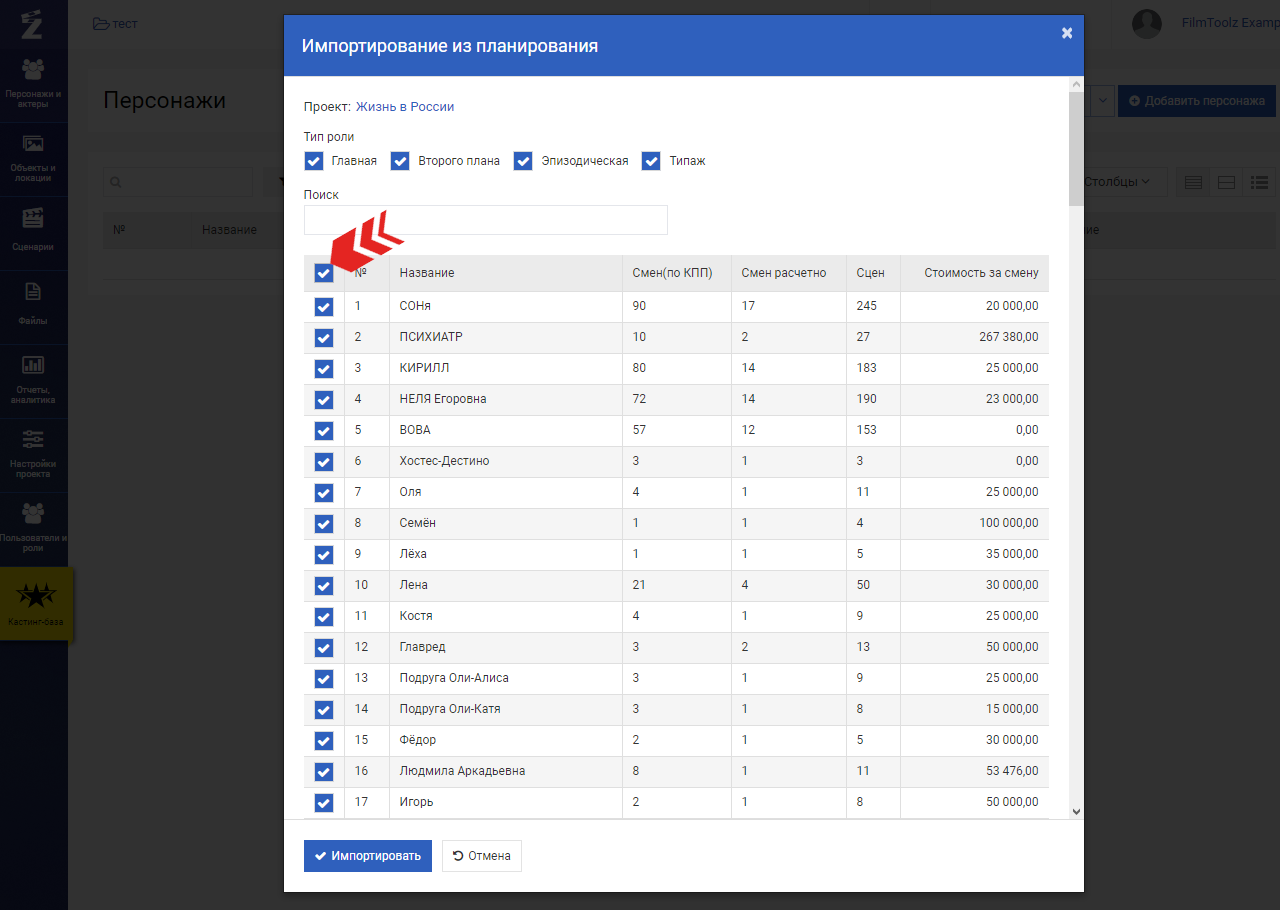Viewport: 1280px width, 910px height.
Task: Switch to table list view icon
Action: pyautogui.click(x=1193, y=182)
